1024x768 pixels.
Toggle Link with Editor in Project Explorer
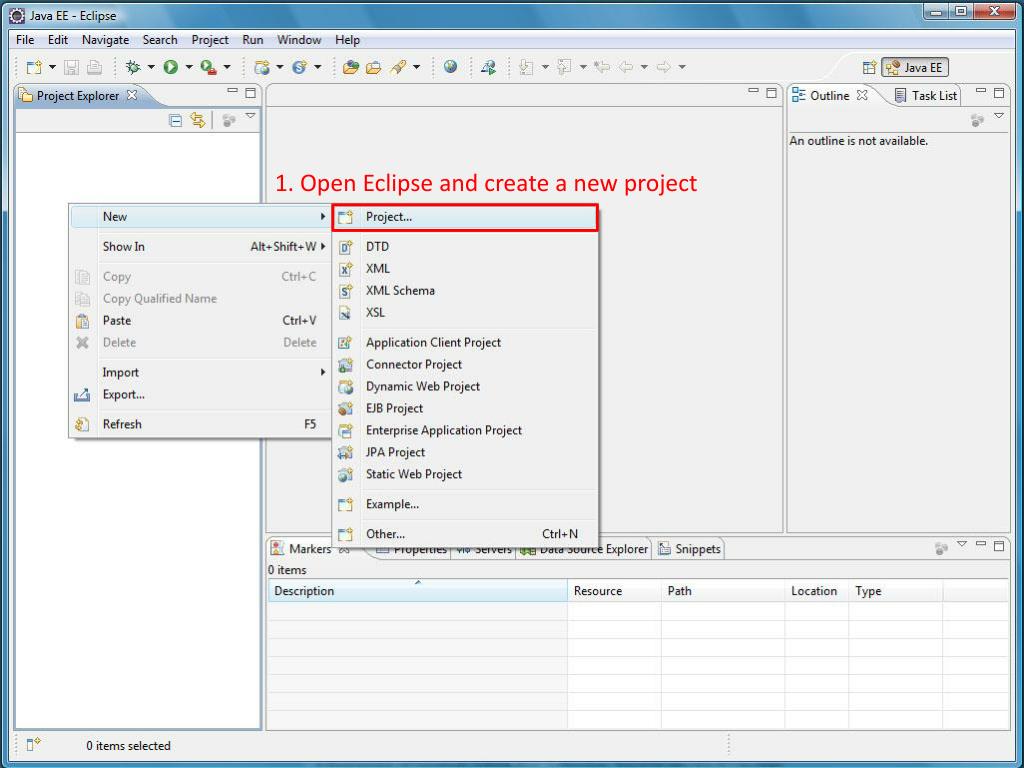pyautogui.click(x=198, y=119)
